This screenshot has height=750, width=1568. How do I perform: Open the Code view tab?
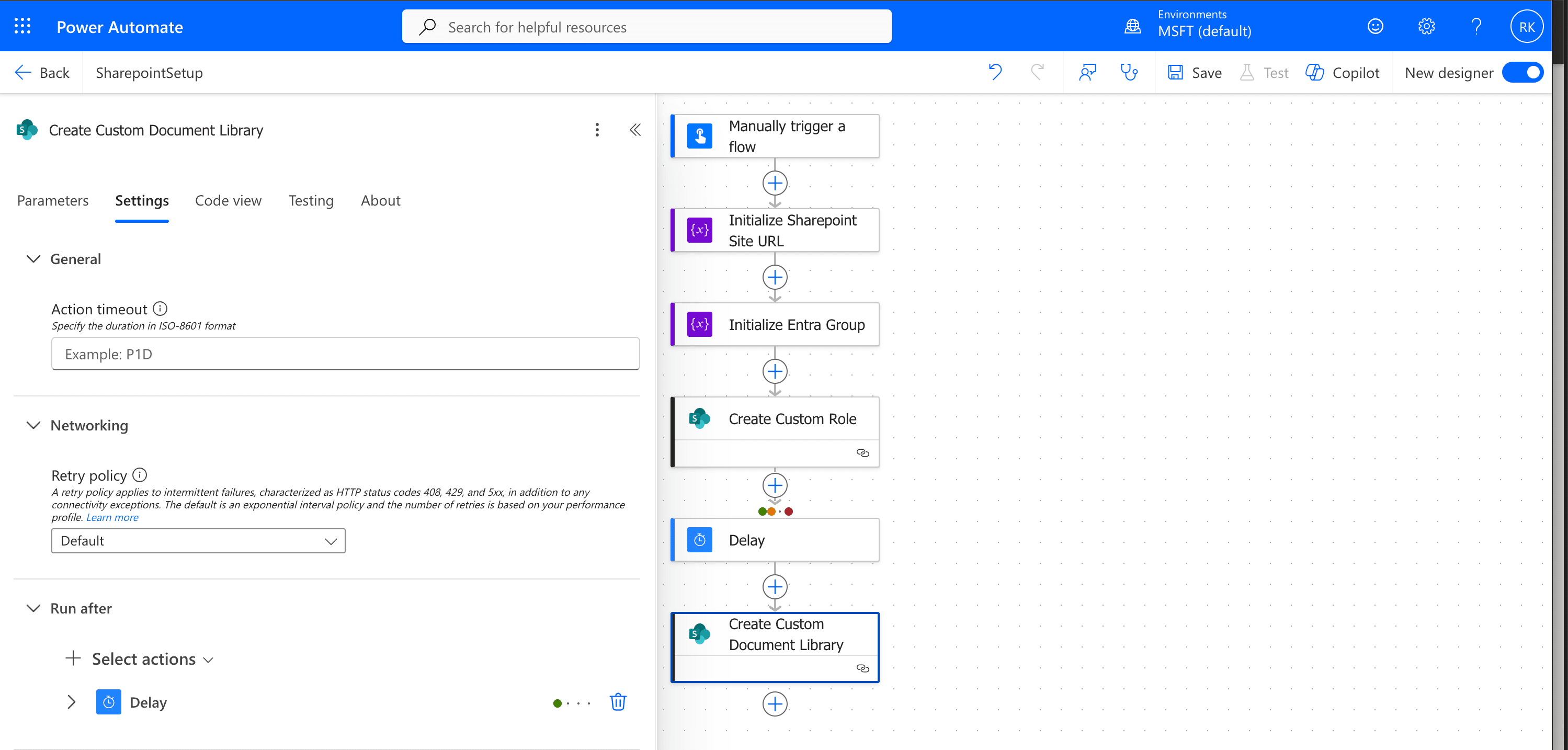click(x=228, y=200)
